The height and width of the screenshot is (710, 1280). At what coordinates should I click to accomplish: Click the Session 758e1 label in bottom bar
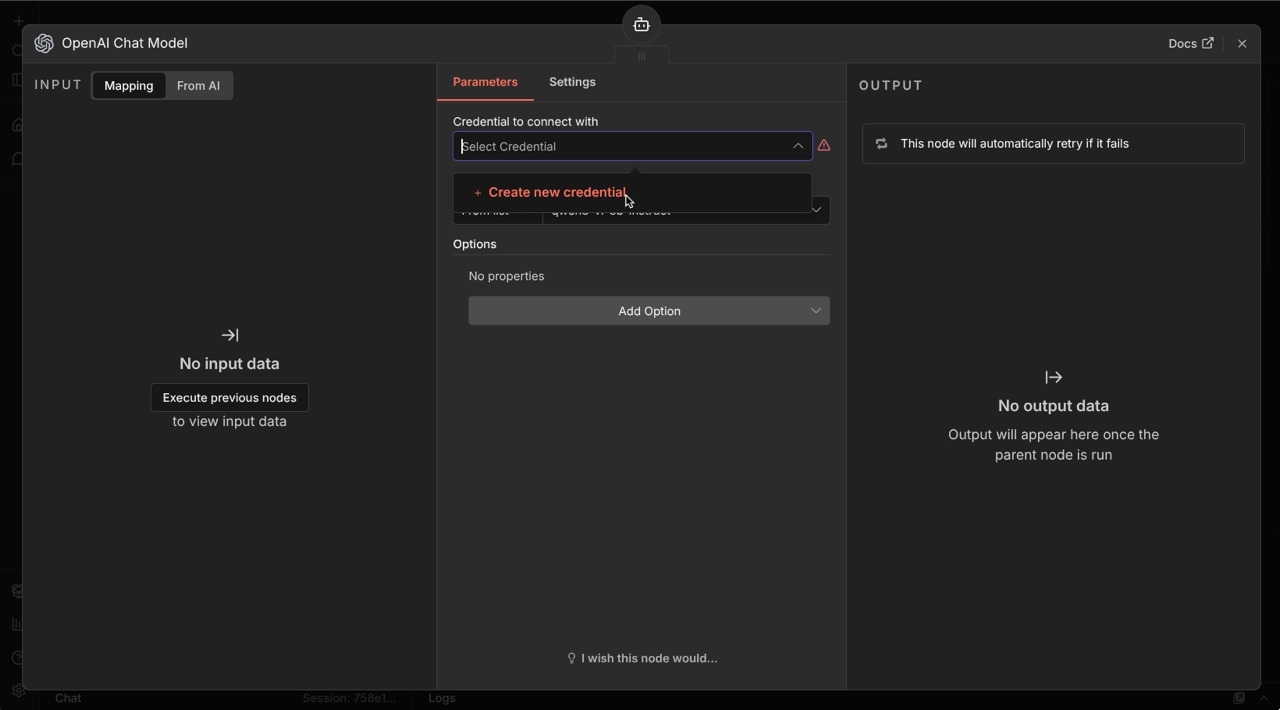click(x=349, y=698)
